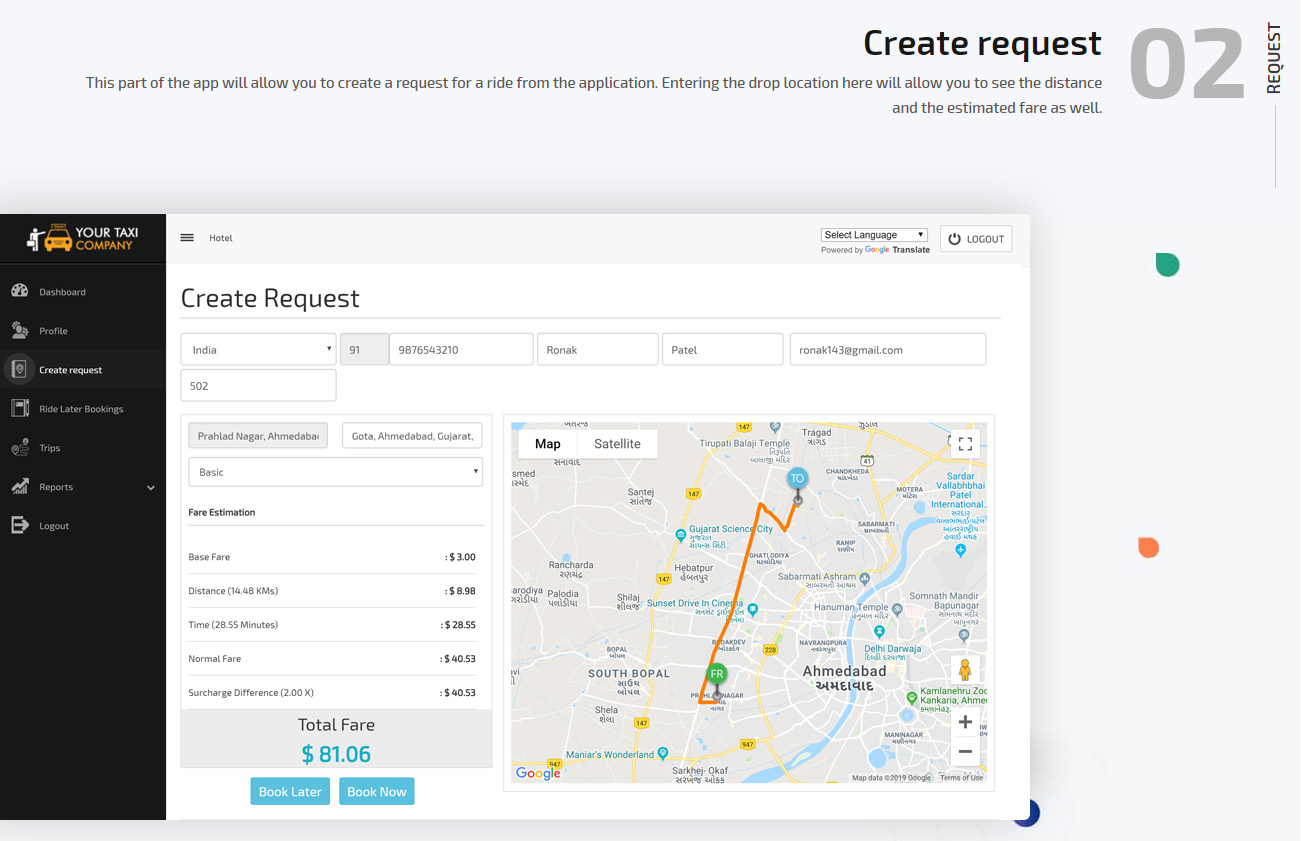
Task: Open the Select Language dropdown
Action: click(x=875, y=235)
